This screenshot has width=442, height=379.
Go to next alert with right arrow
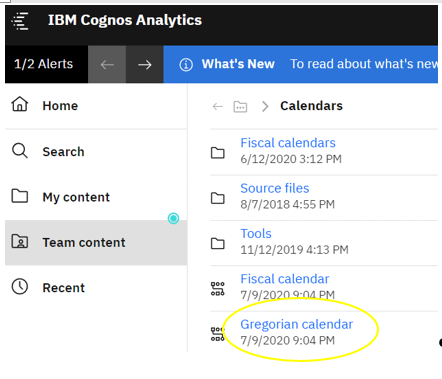click(x=145, y=64)
